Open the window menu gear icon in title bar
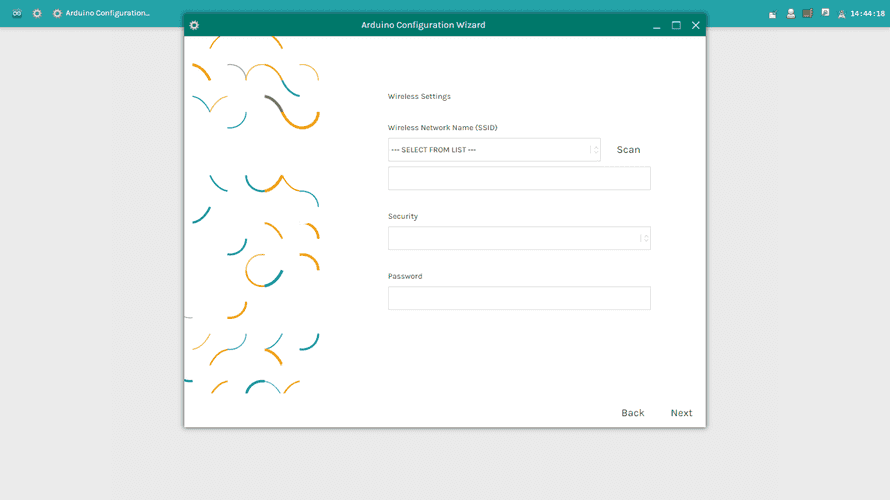 click(194, 25)
